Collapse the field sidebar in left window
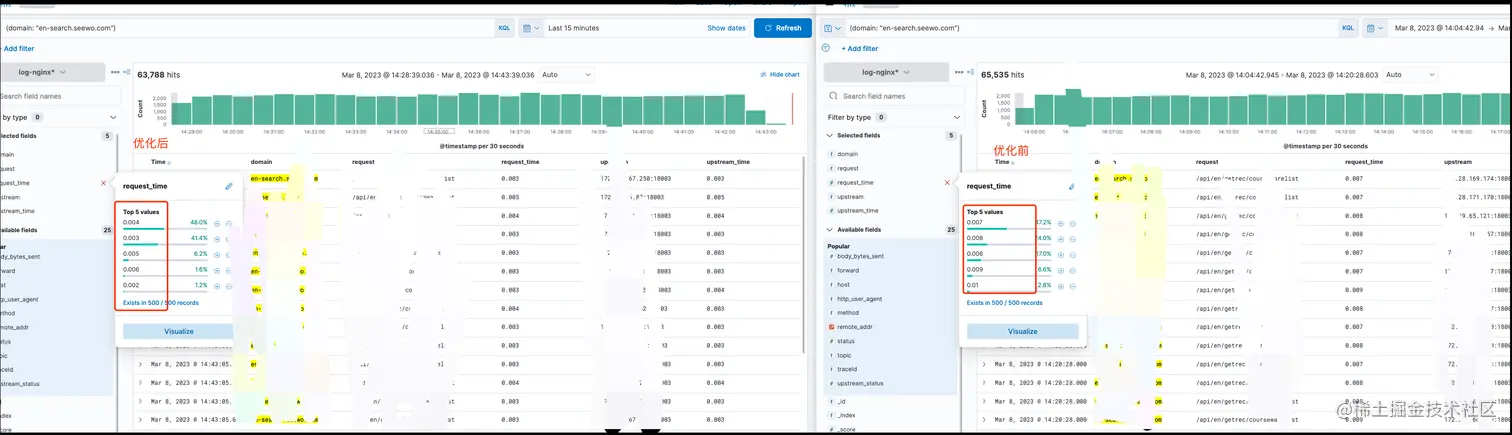The image size is (1512, 435). 126,73
